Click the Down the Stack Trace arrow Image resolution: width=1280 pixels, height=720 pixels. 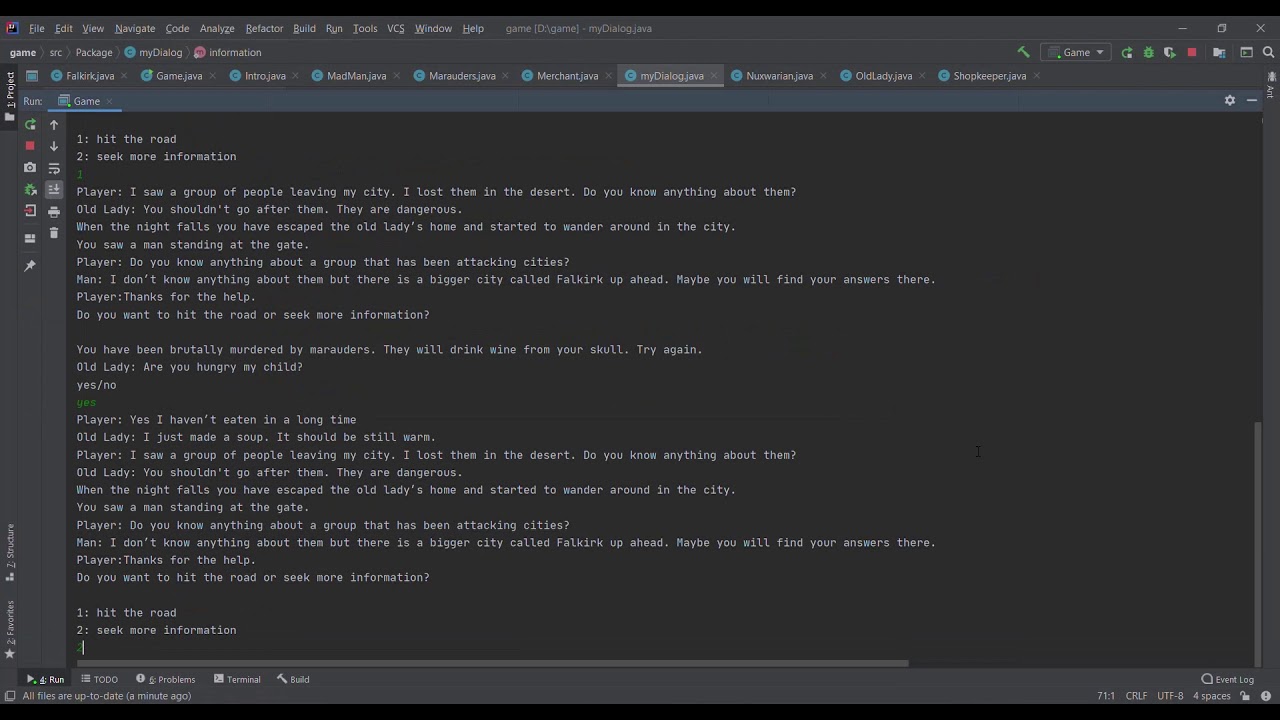[x=54, y=146]
